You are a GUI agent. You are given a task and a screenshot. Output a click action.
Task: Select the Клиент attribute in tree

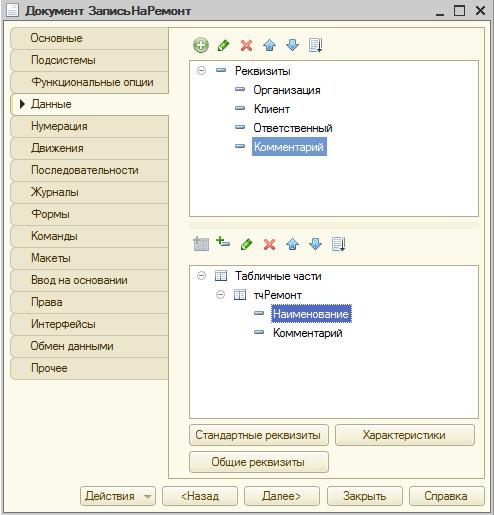pos(272,109)
